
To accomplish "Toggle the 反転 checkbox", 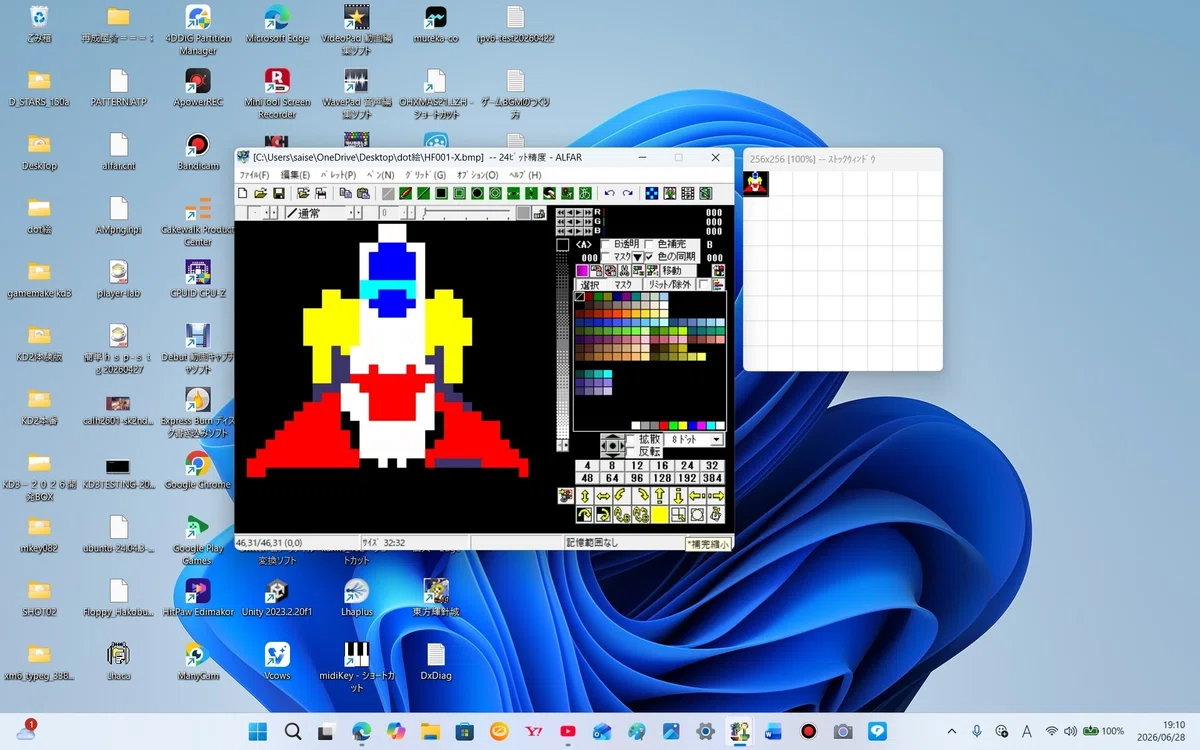I will point(631,452).
